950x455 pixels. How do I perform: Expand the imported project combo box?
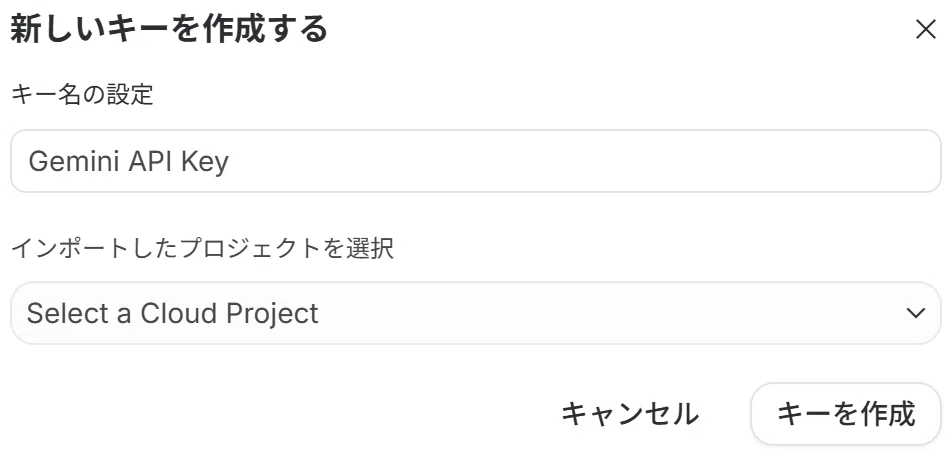tap(476, 313)
